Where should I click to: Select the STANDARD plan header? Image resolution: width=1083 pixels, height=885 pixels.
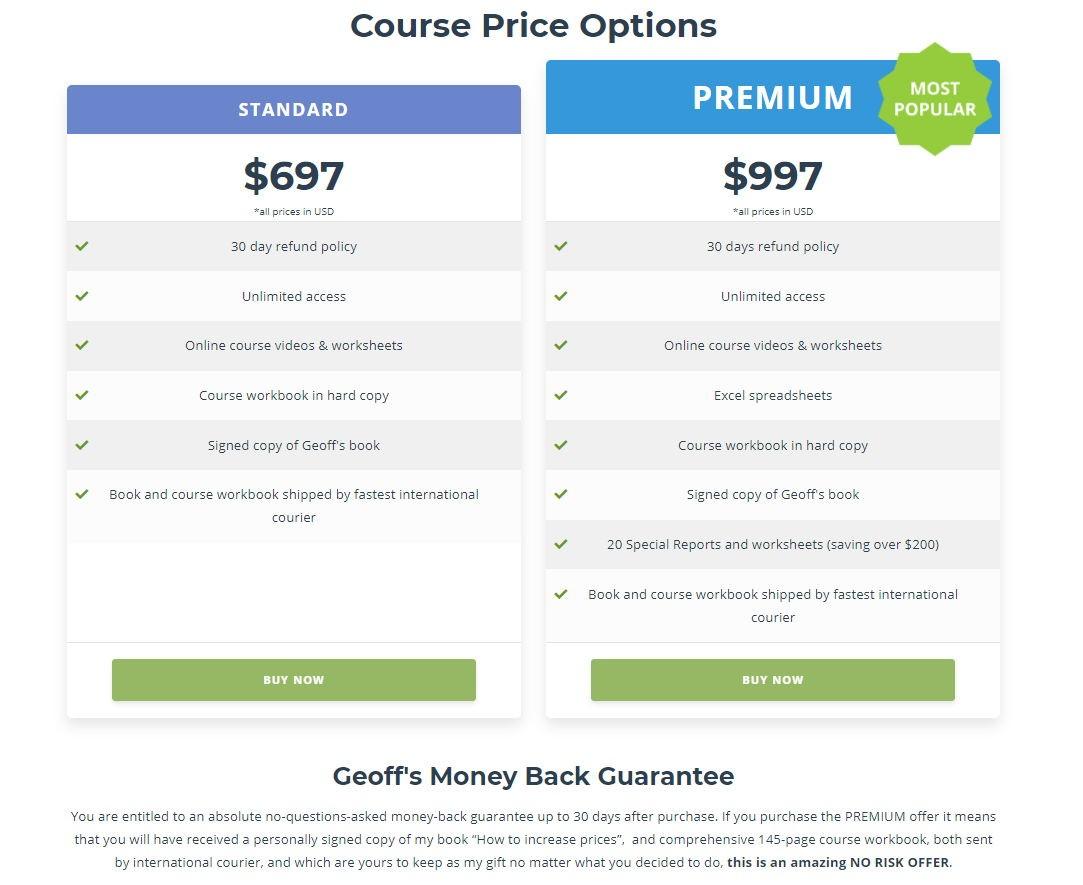(293, 110)
